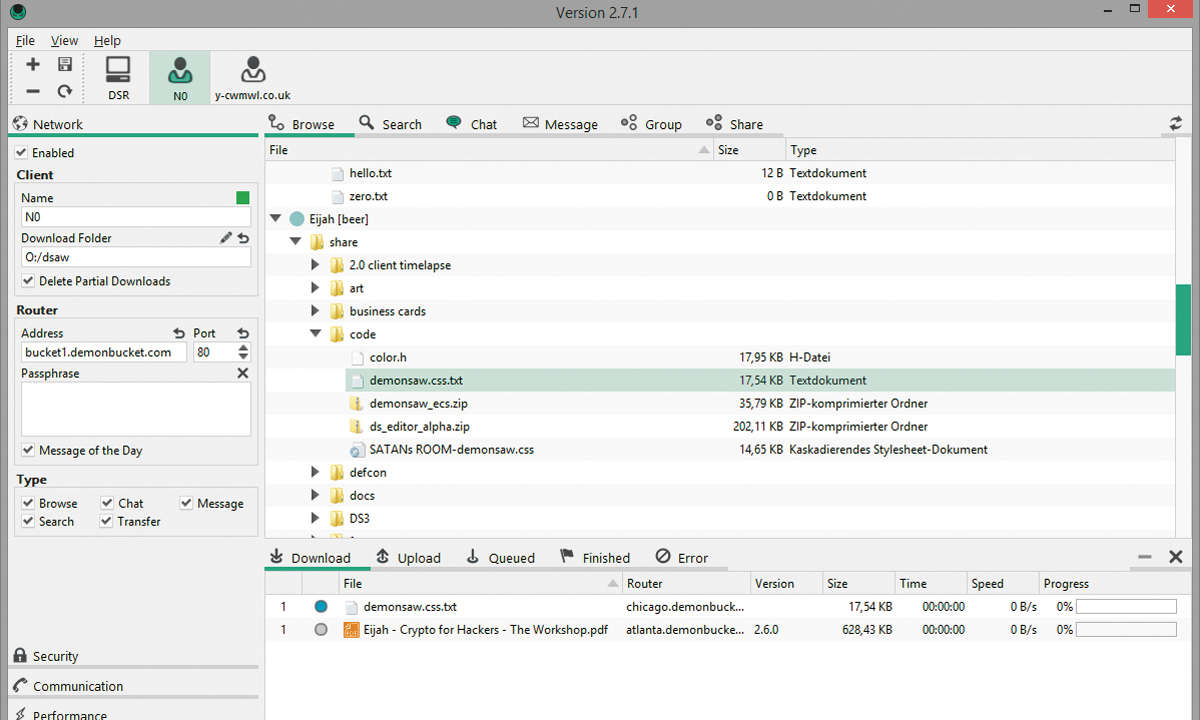Toggle Message of the Day checkbox
1200x720 pixels.
(x=28, y=450)
